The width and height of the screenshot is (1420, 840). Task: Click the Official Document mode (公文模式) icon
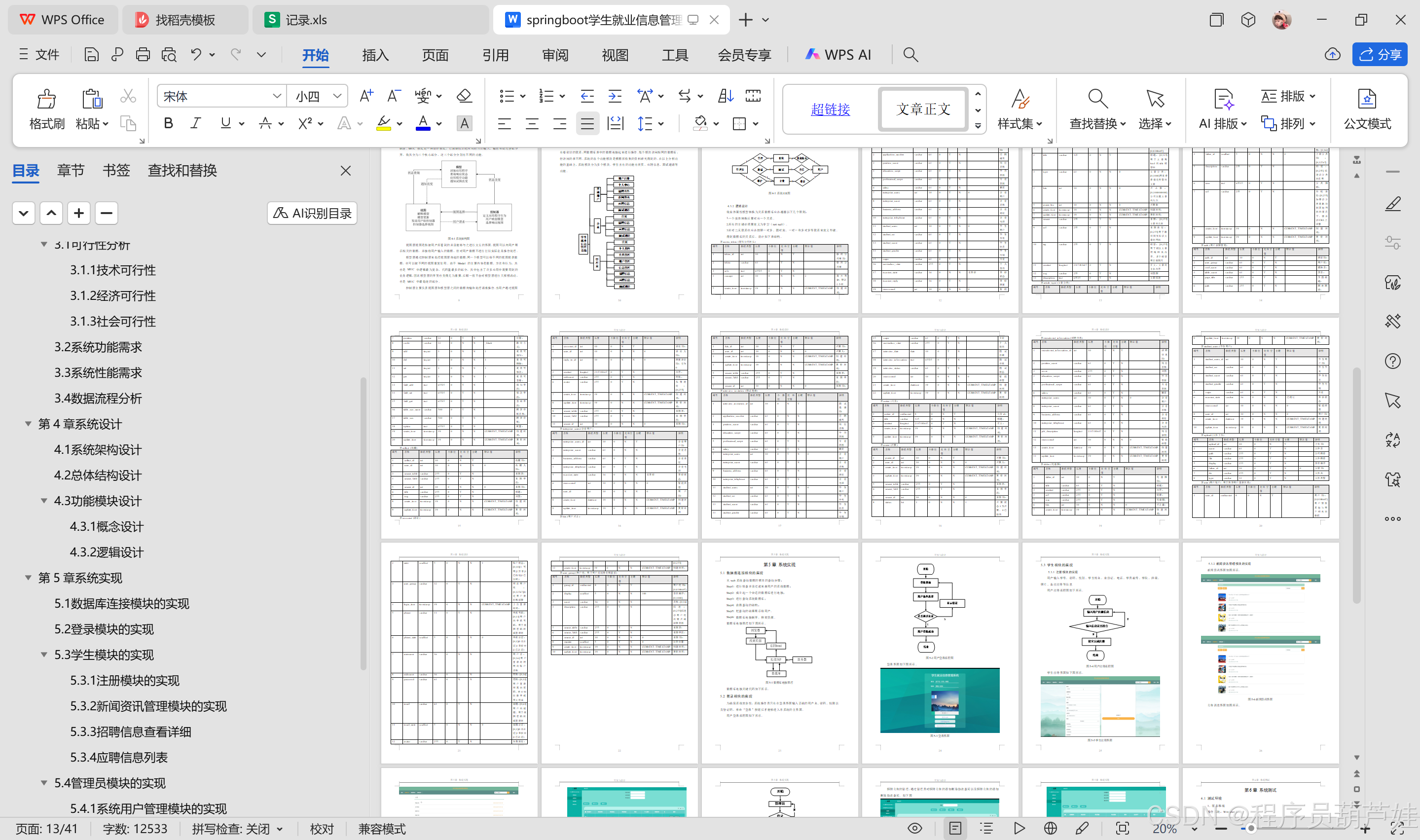1366,100
